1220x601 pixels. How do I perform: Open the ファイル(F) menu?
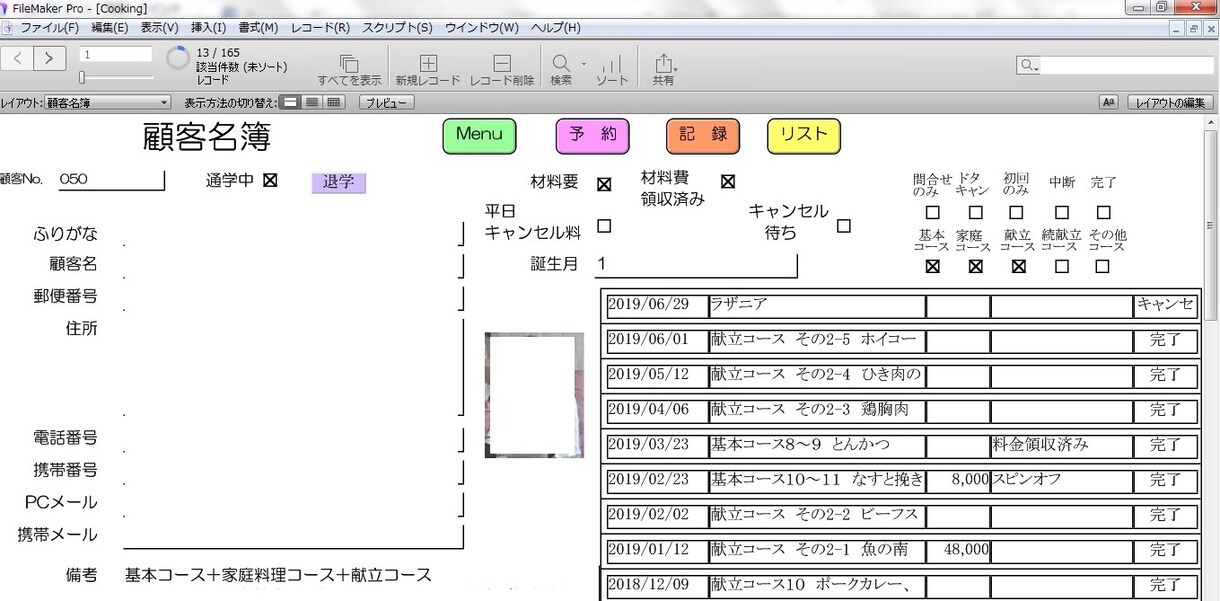pos(50,28)
